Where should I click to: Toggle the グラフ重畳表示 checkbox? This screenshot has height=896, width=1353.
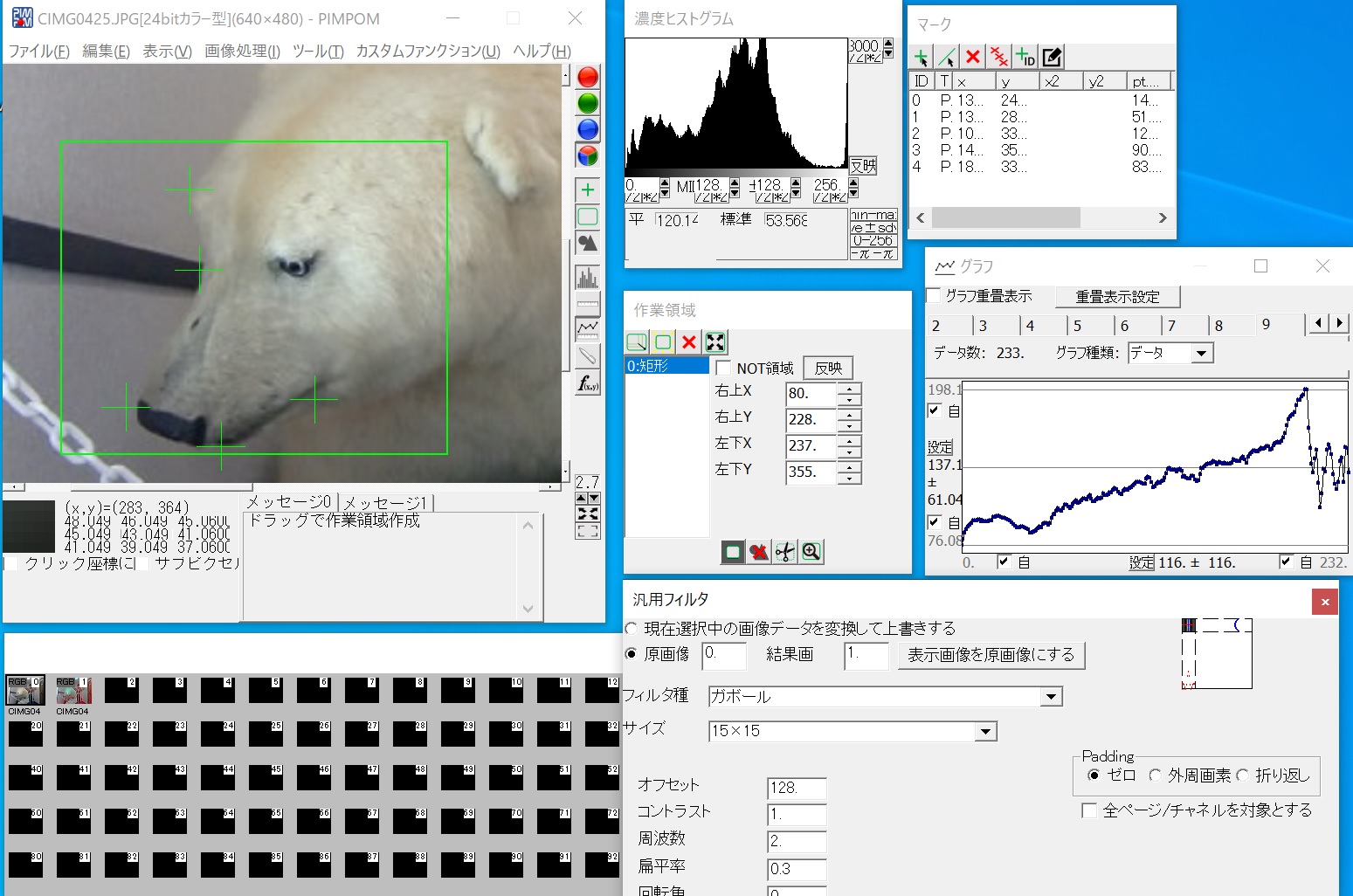pyautogui.click(x=933, y=296)
